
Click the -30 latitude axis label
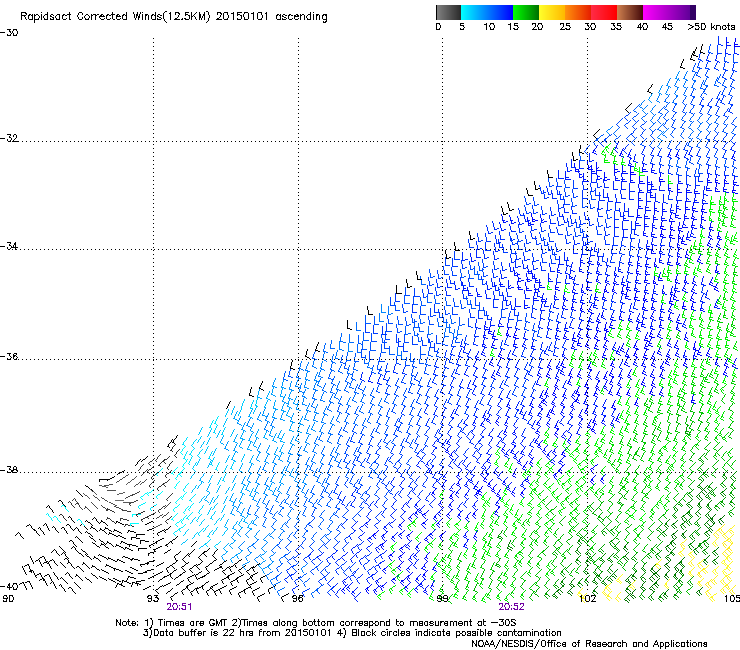9,33
